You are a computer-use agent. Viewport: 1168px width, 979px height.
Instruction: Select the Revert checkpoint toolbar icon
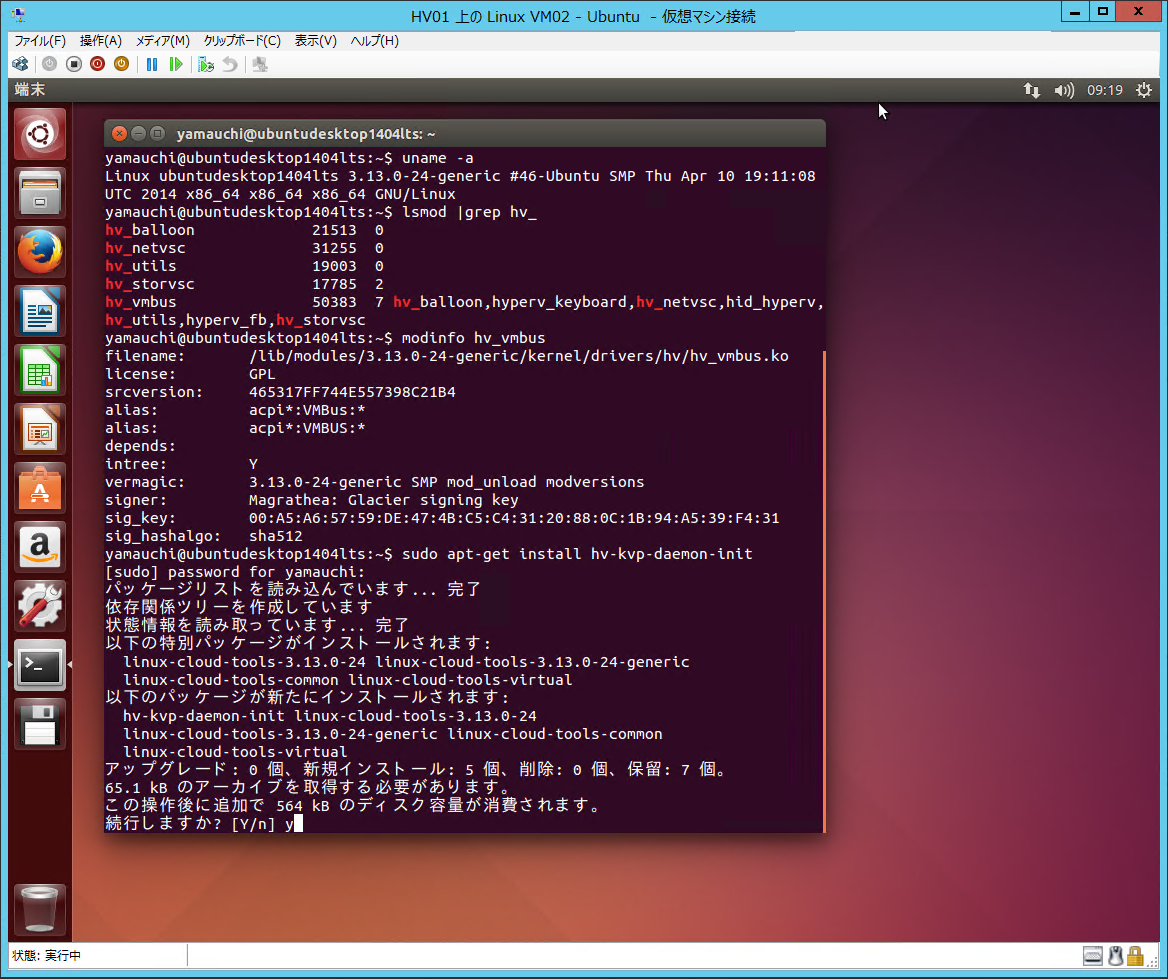(x=229, y=63)
